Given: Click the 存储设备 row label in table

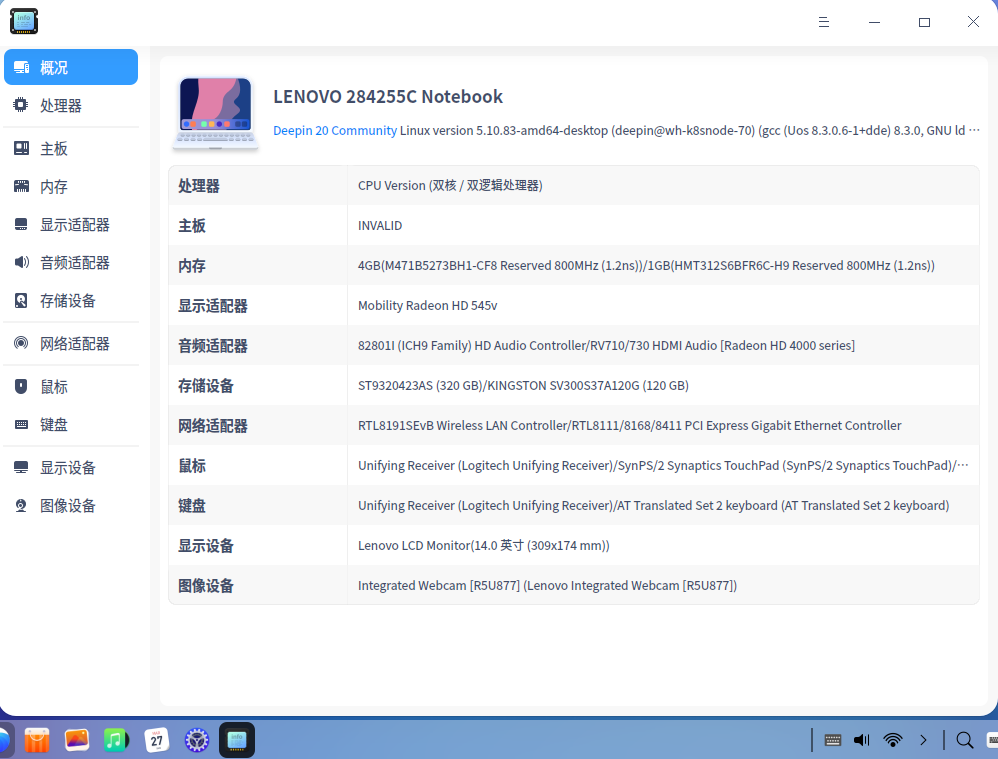Looking at the screenshot, I should point(206,385).
